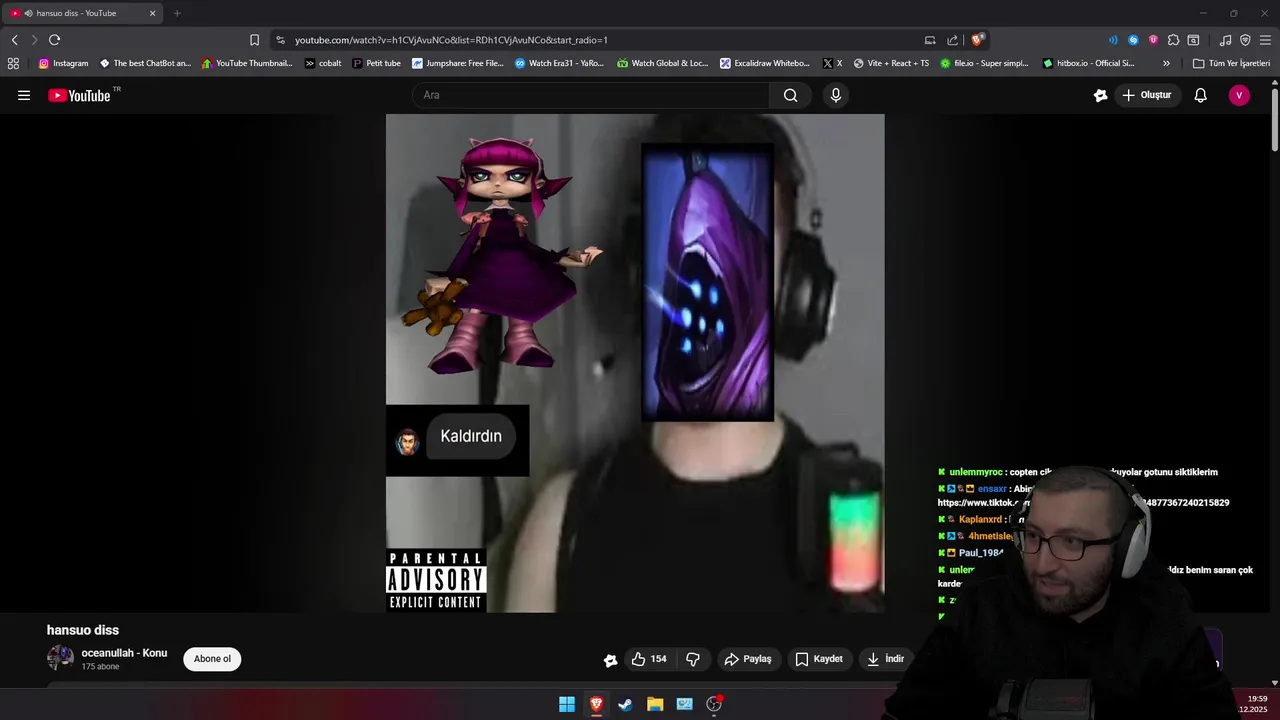1280x720 pixels.
Task: Click the youtube.com URL in address bar
Action: click(451, 40)
